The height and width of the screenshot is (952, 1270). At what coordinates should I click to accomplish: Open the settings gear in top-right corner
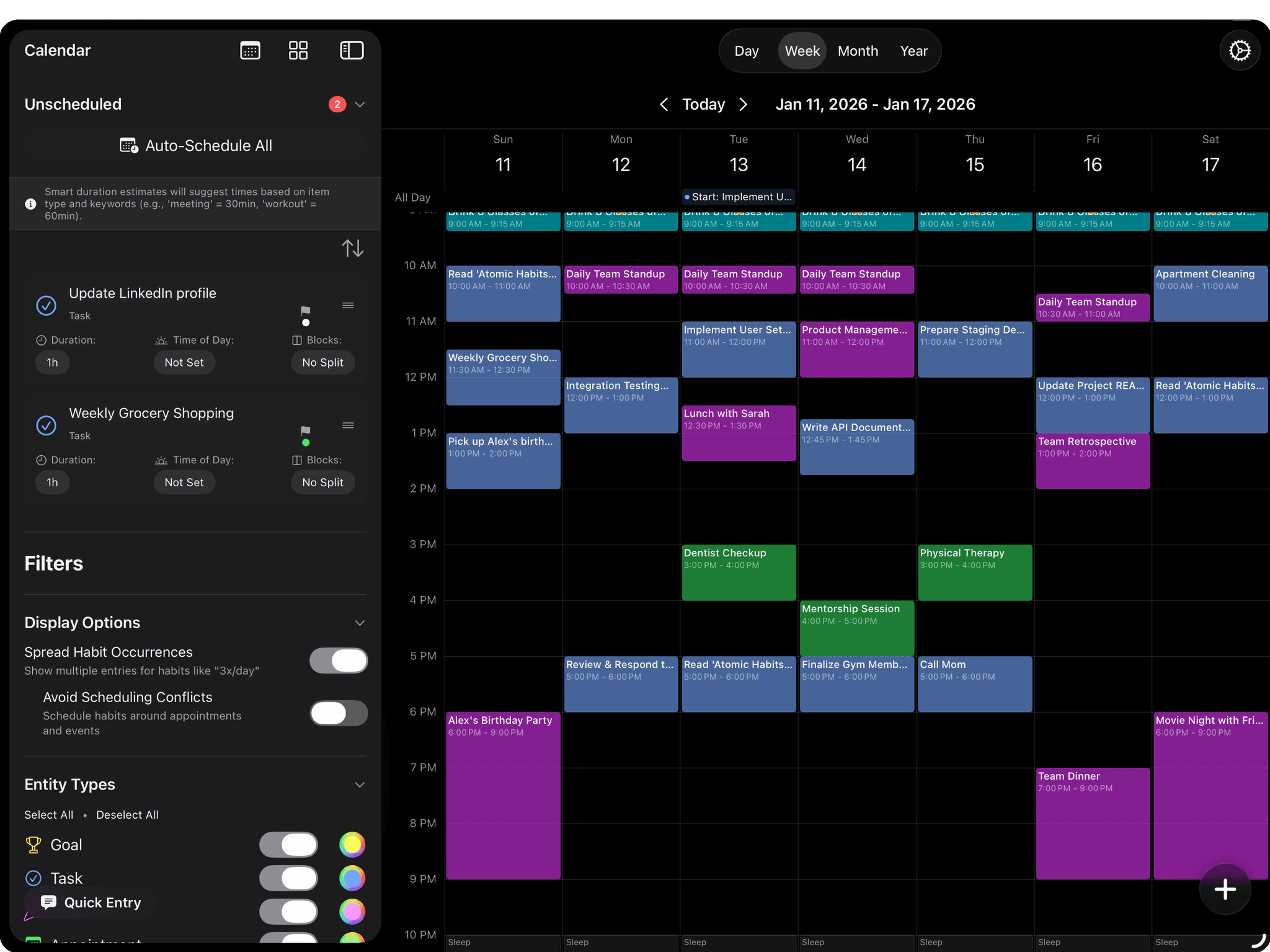pyautogui.click(x=1240, y=50)
